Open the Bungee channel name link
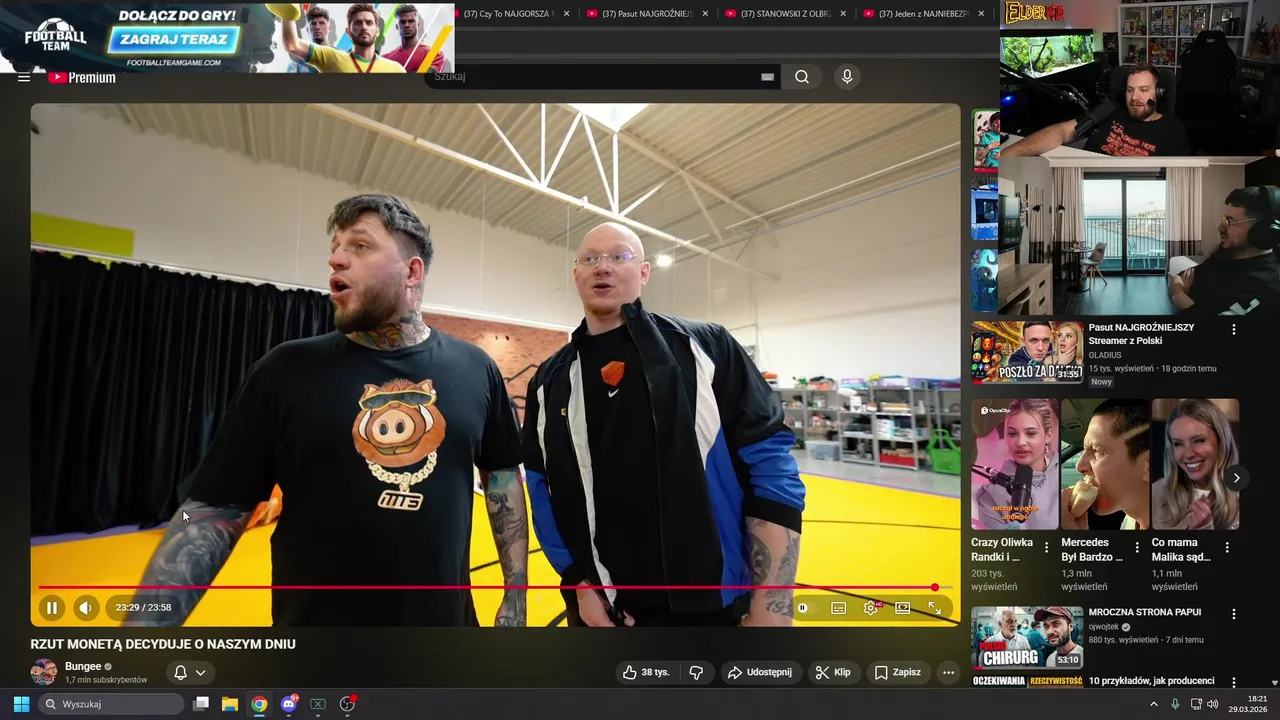 83,666
